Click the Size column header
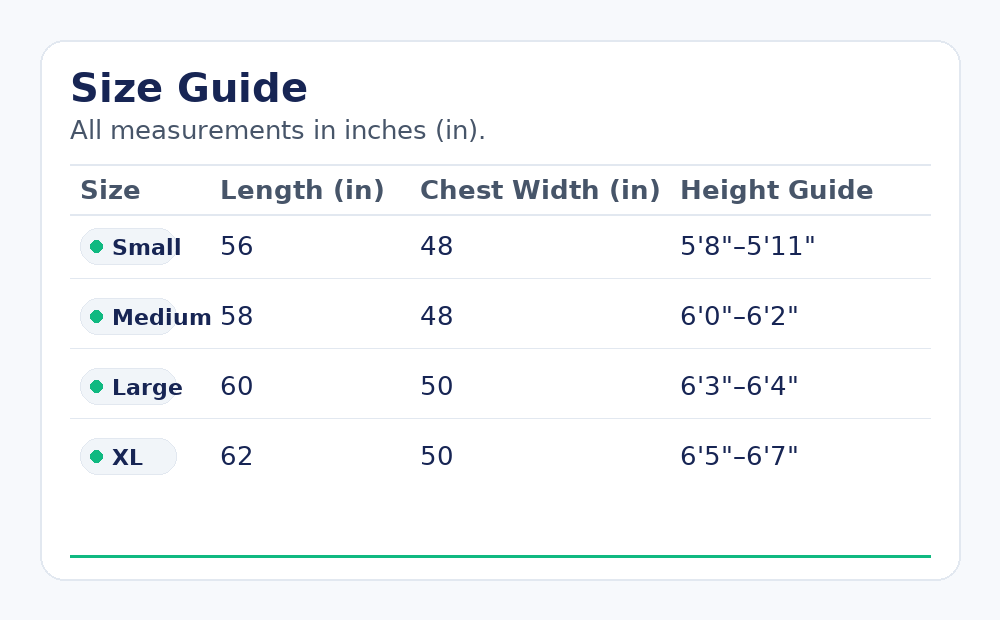The image size is (1000, 620). pyautogui.click(x=110, y=191)
